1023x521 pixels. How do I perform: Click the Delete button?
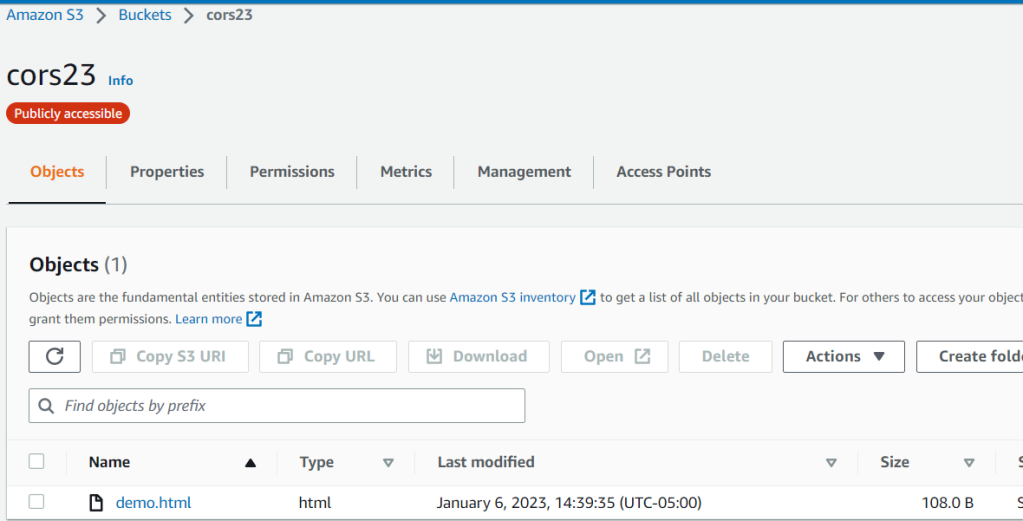click(x=725, y=357)
